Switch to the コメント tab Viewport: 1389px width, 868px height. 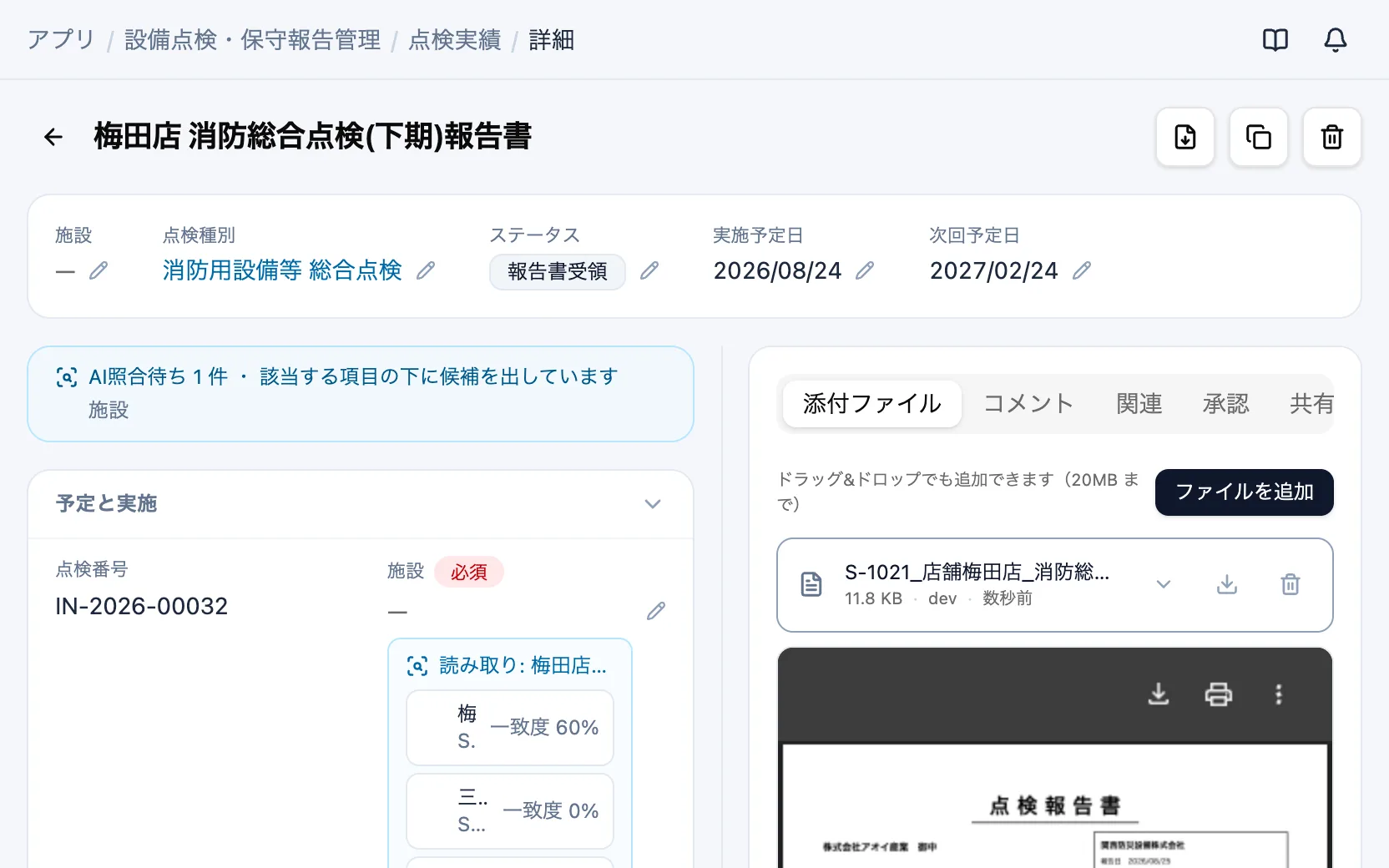[x=1028, y=404]
